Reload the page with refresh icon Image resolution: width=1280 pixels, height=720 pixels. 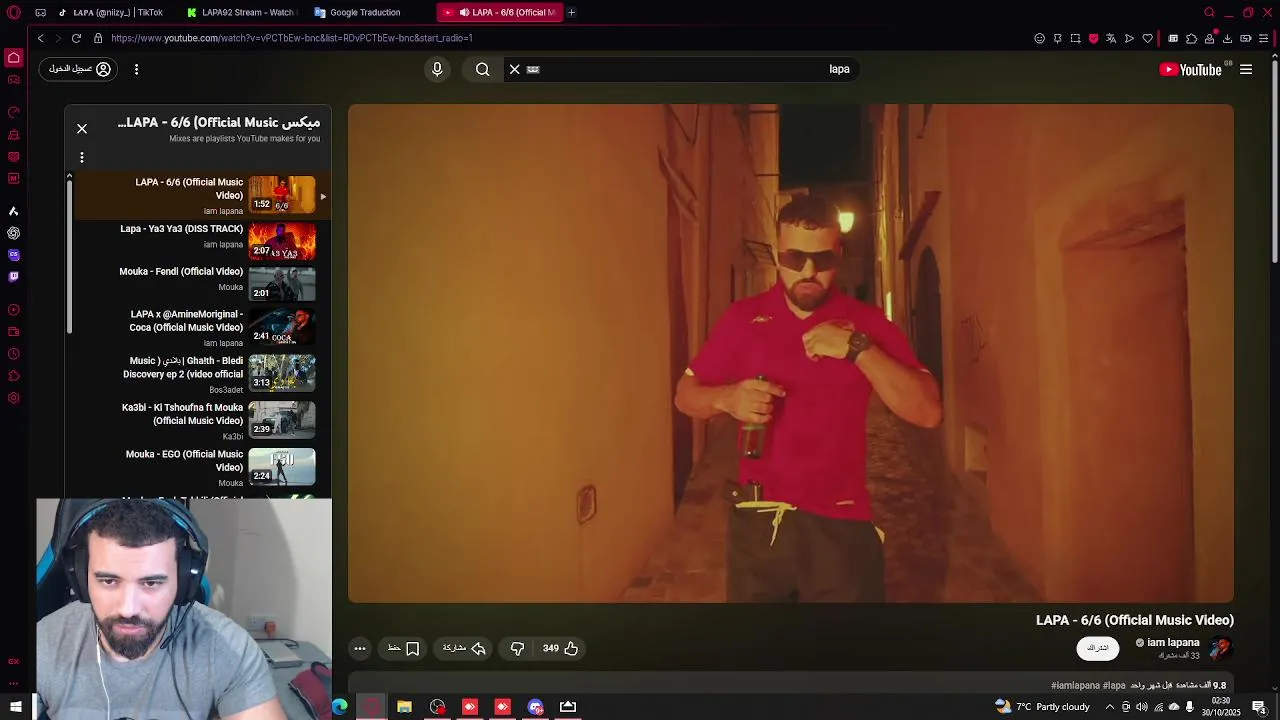point(76,38)
